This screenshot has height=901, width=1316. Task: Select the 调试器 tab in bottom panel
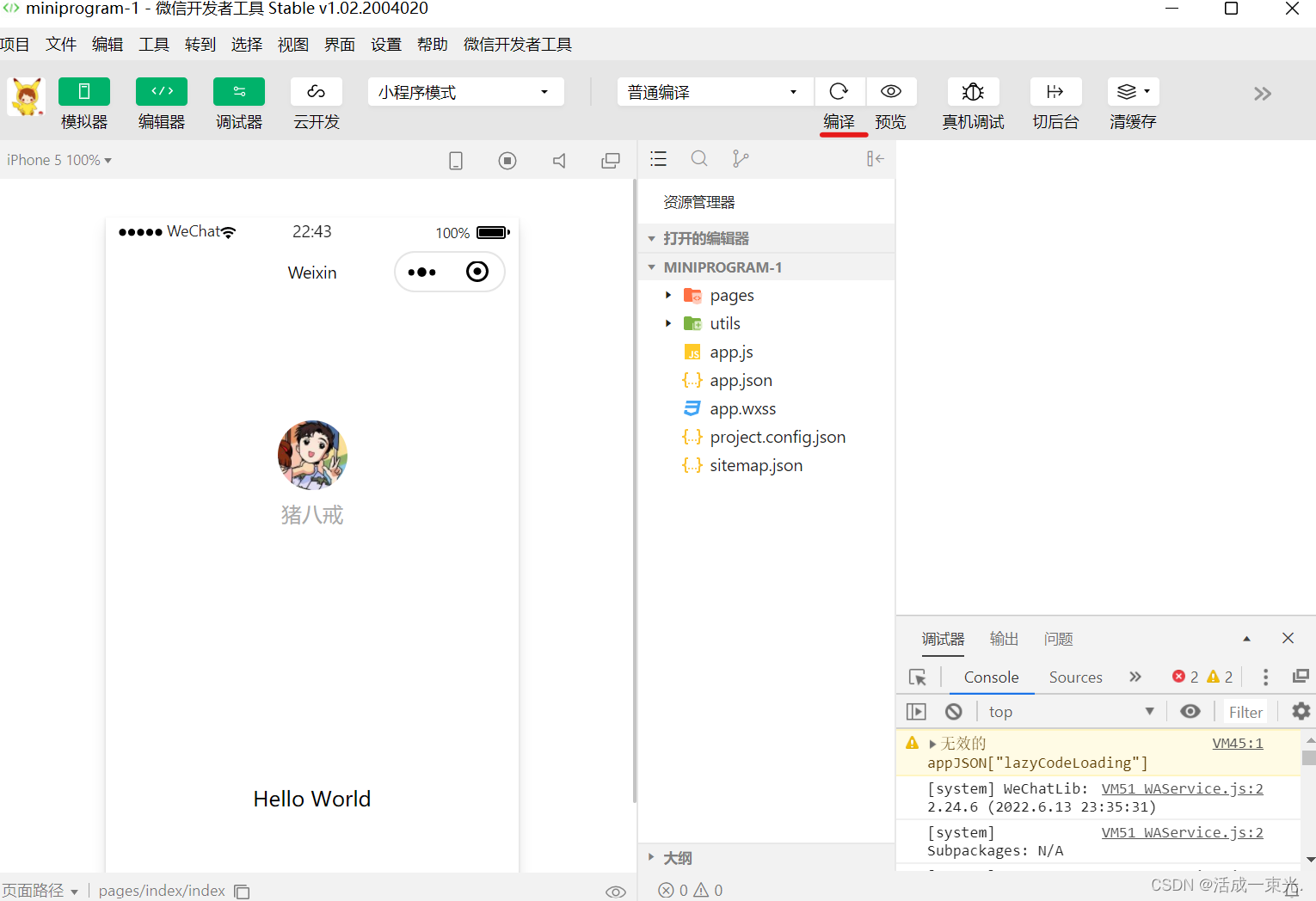944,639
